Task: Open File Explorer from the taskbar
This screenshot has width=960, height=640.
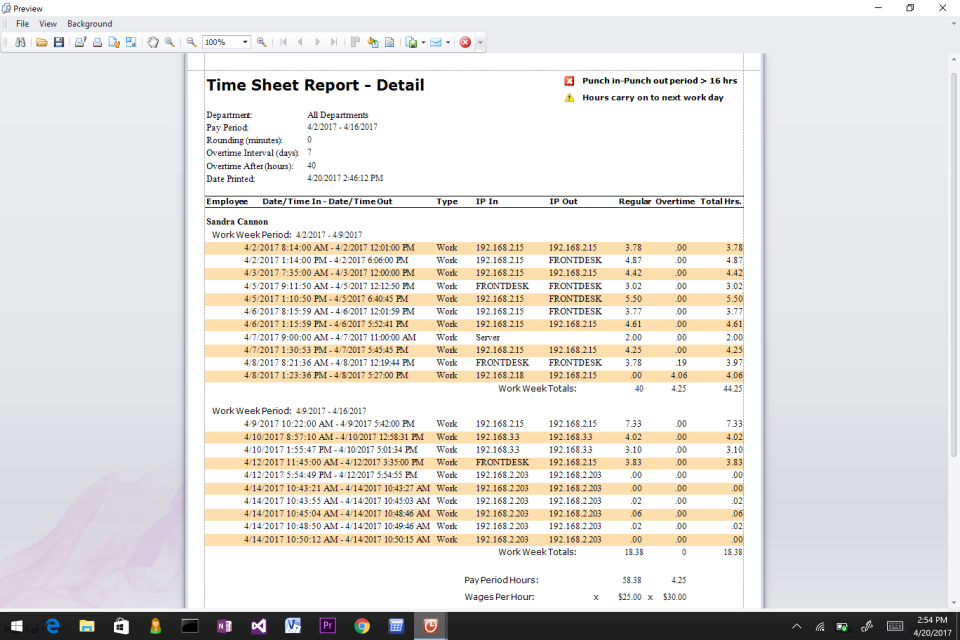Action: coord(87,626)
